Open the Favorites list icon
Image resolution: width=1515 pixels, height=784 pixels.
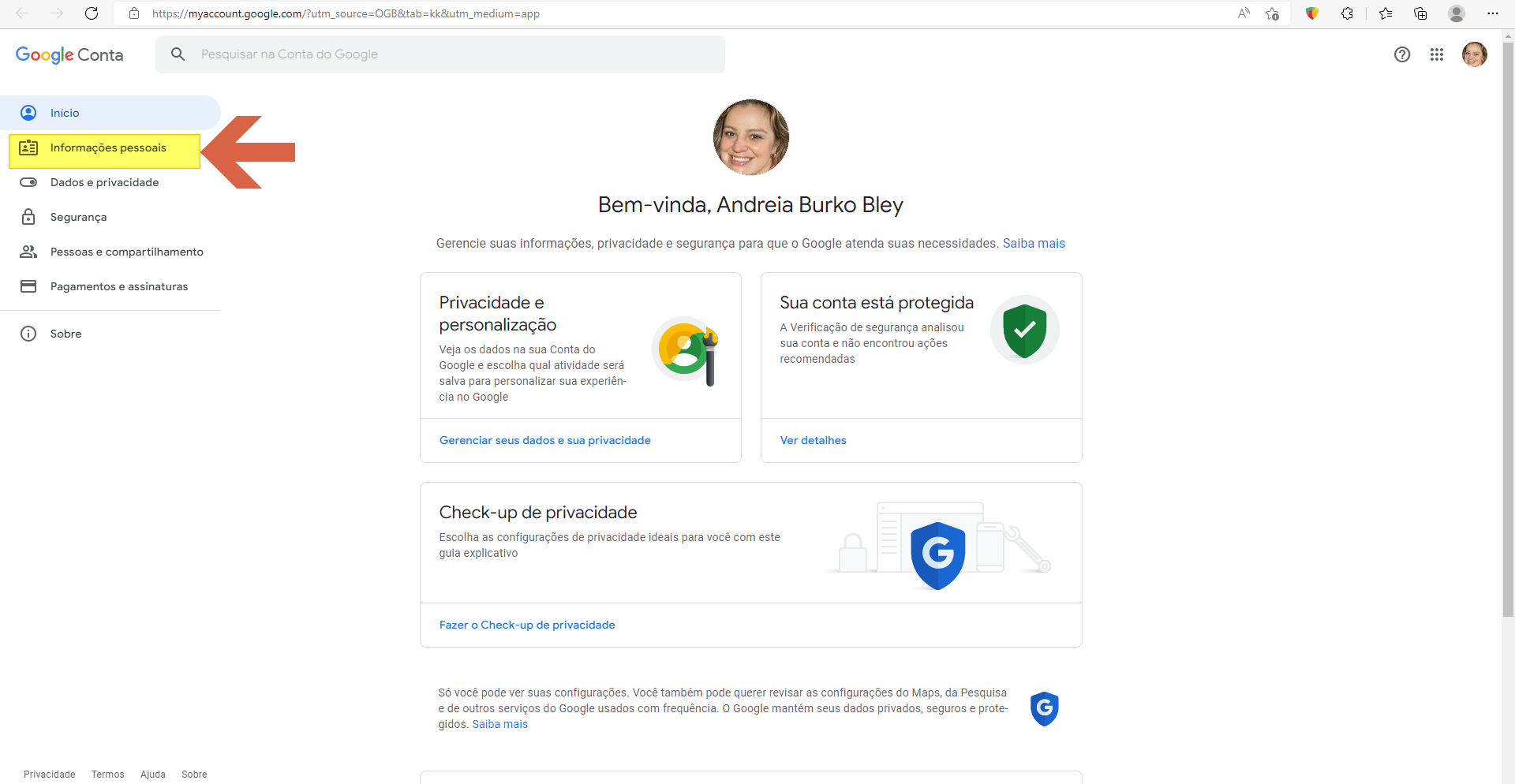point(1386,13)
